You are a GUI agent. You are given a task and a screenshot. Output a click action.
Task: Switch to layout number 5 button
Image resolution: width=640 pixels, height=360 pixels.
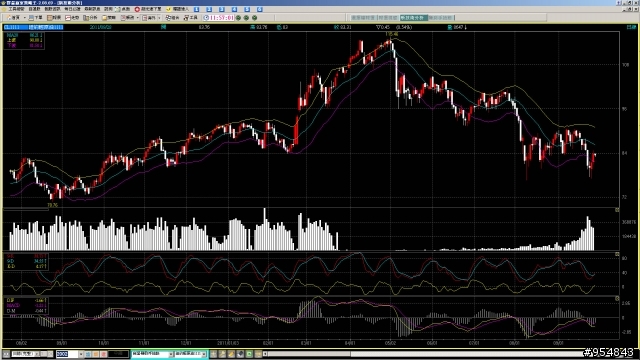247,9
